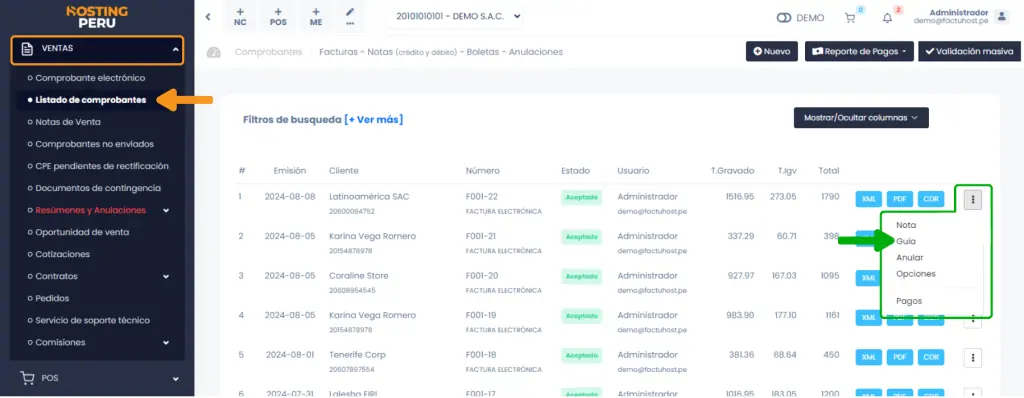The height and width of the screenshot is (398, 1024).
Task: Download XML for invoice F001-22
Action: point(869,199)
